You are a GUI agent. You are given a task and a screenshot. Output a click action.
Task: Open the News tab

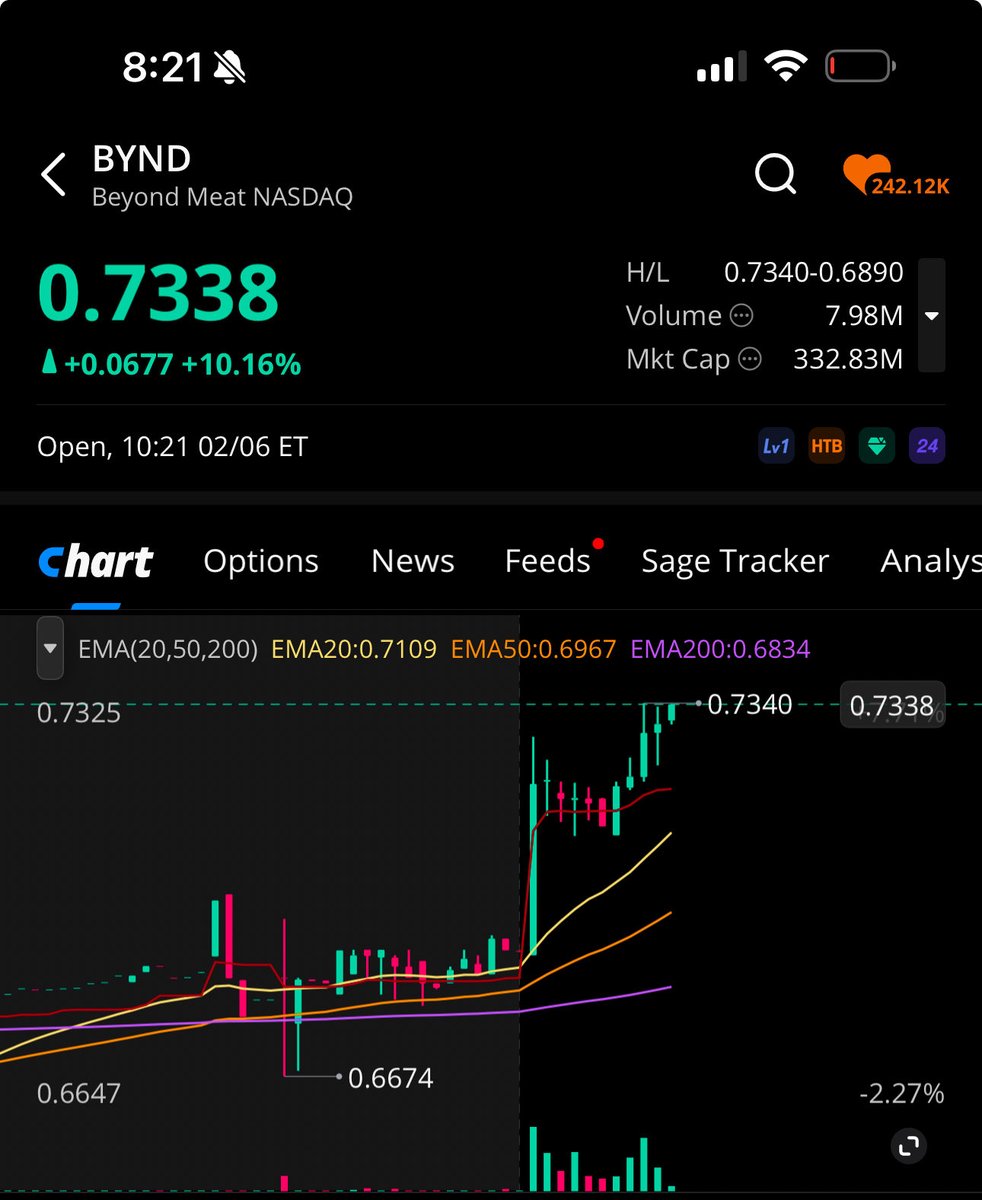[412, 561]
